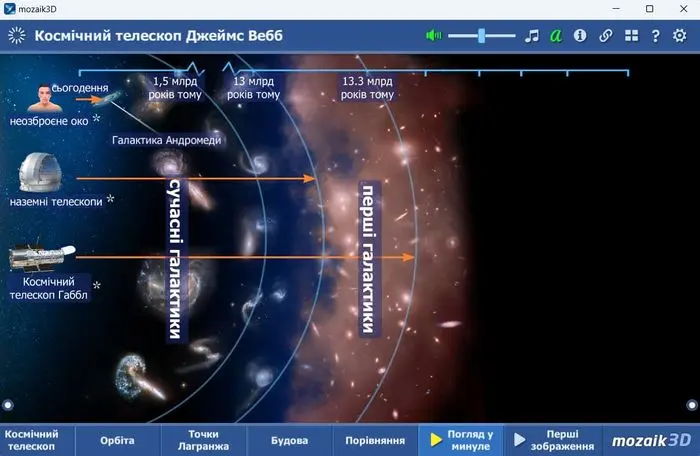700x456 pixels.
Task: Click the неозброєне око label
Action: 49,121
